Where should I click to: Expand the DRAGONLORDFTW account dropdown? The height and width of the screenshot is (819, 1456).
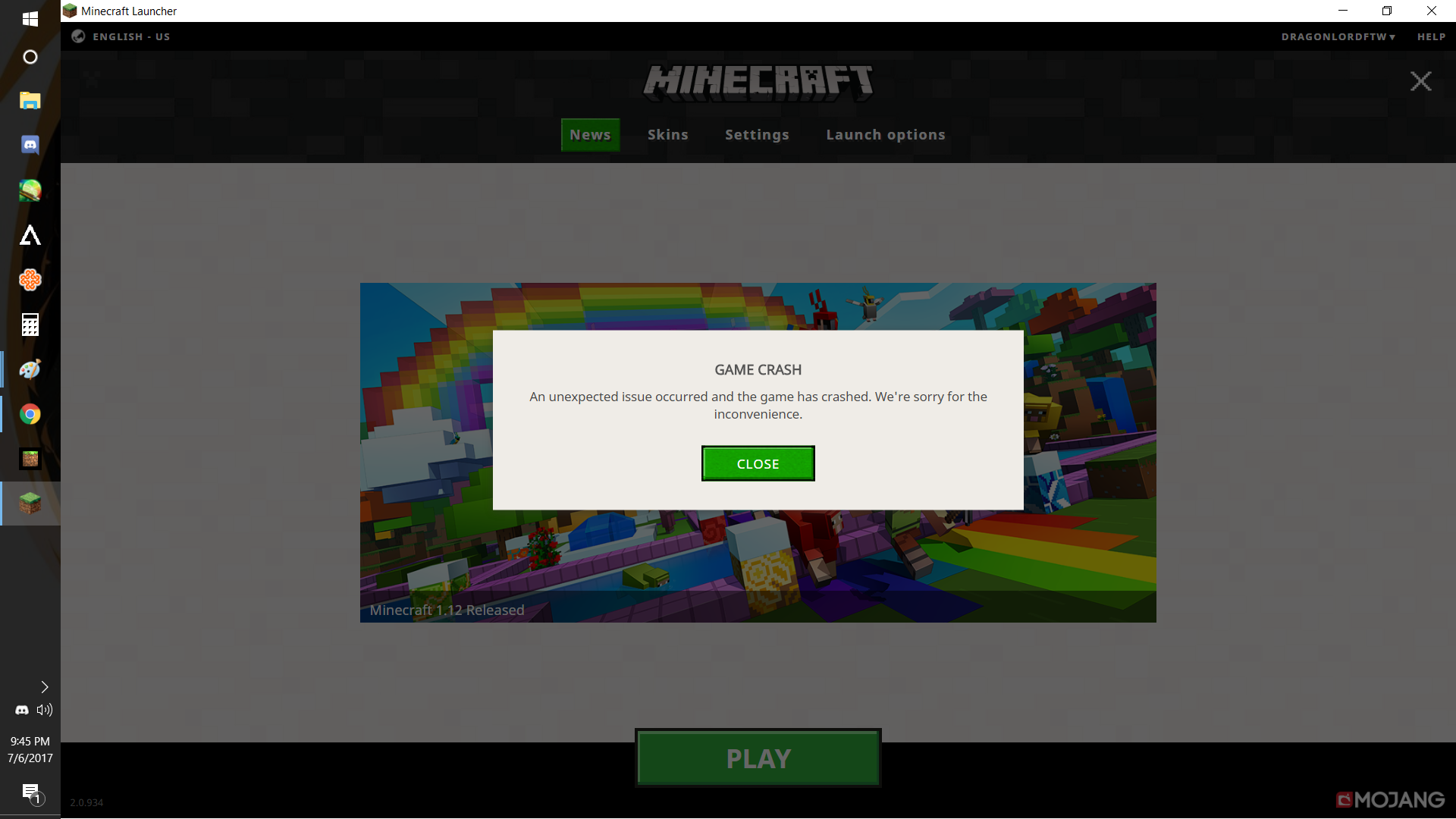[x=1338, y=36]
